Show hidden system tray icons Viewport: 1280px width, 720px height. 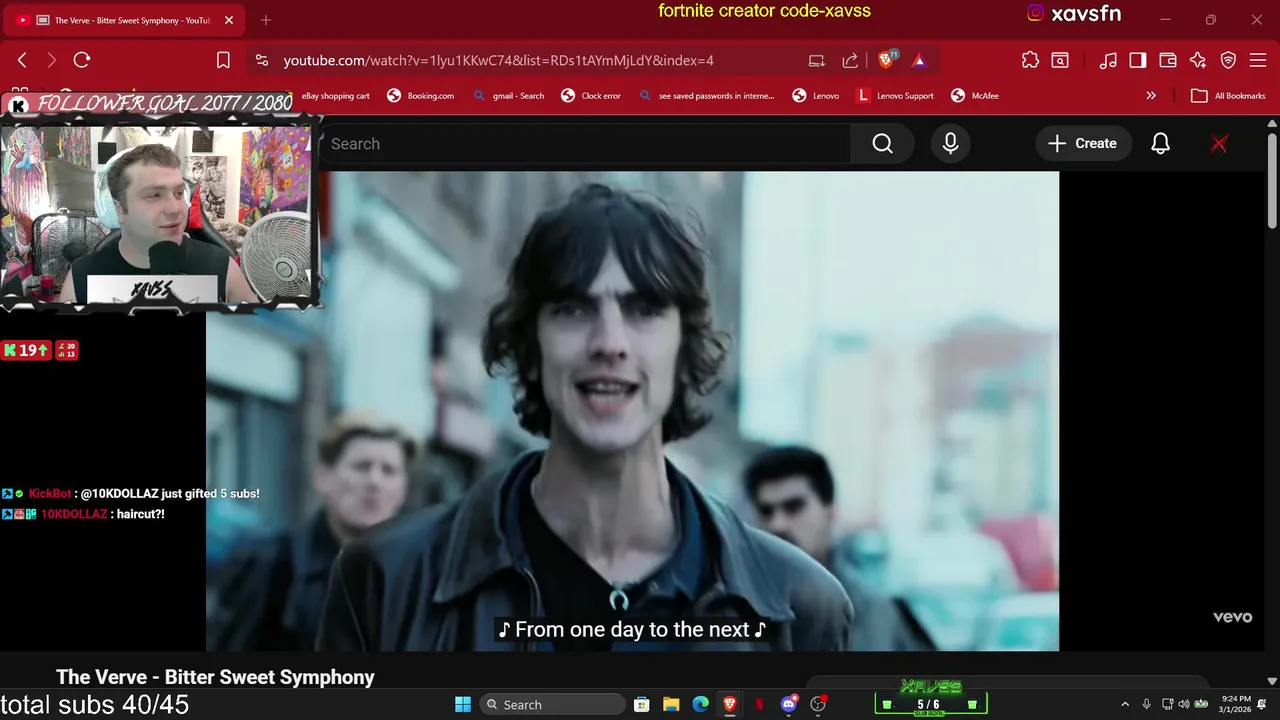pyautogui.click(x=1125, y=705)
